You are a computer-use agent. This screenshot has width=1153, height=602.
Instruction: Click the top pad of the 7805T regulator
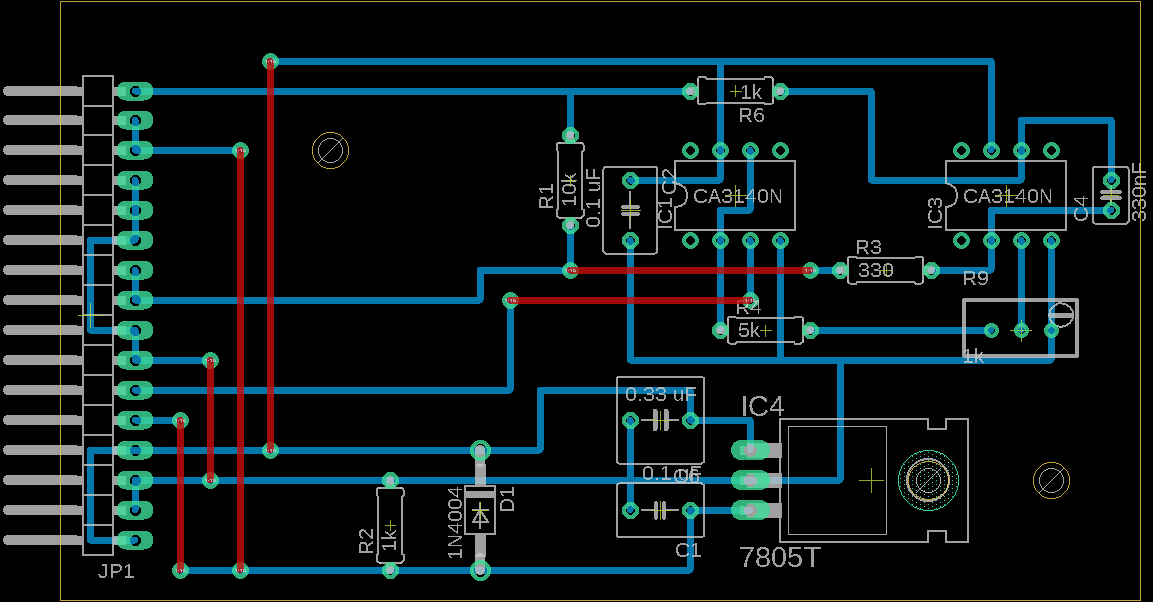click(x=751, y=450)
